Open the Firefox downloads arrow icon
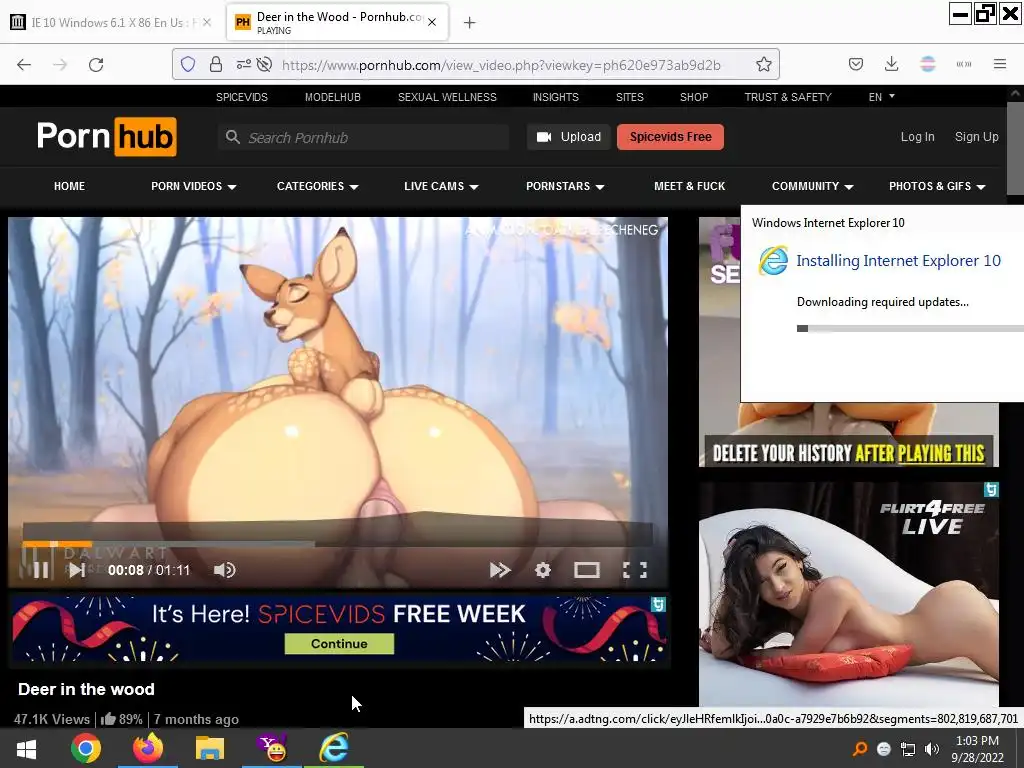This screenshot has height=768, width=1024. tap(891, 64)
